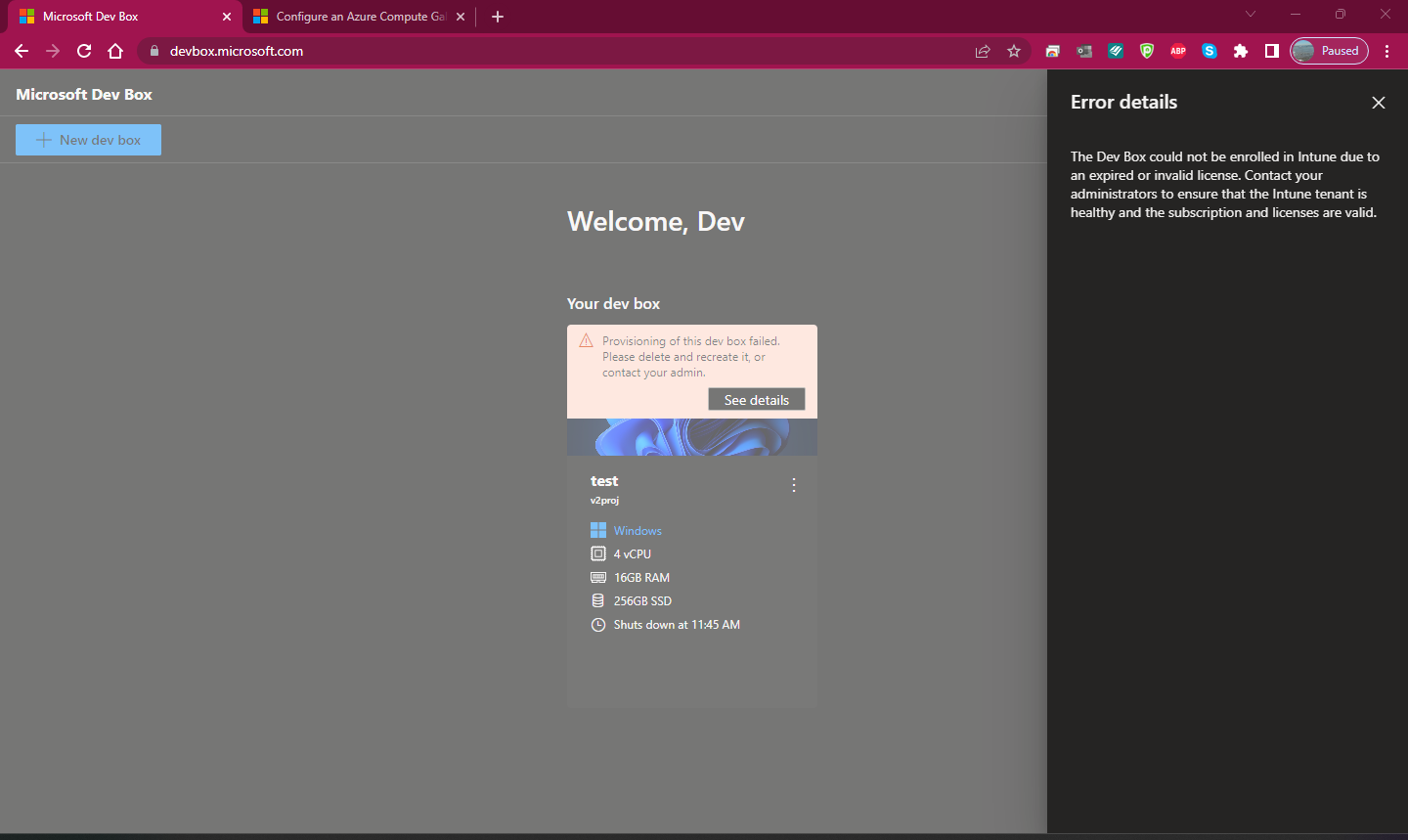Open the Chrome three-dot menu
The image size is (1408, 840).
pos(1386,51)
